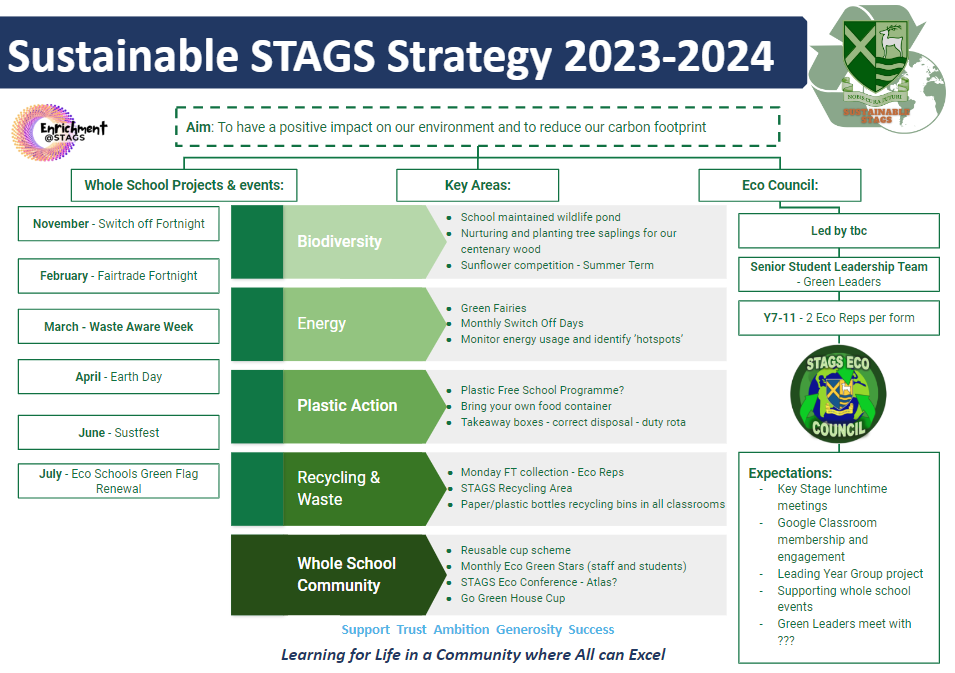Click 'Senior Student Leadership Team' box
Screen dimensions: 955x673
[x=839, y=274]
